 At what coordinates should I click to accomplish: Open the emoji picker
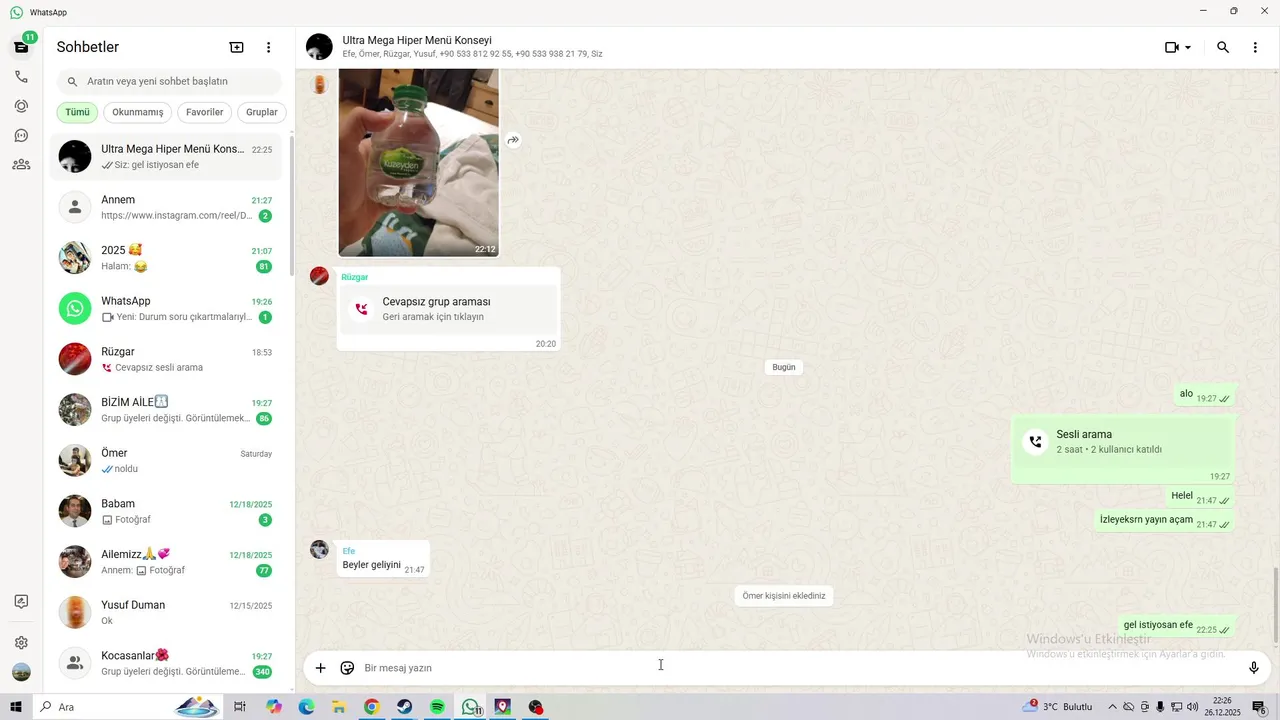tap(347, 668)
